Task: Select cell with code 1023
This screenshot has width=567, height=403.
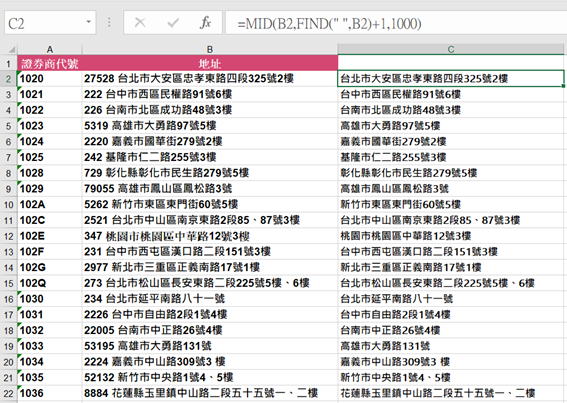Action: pyautogui.click(x=50, y=126)
